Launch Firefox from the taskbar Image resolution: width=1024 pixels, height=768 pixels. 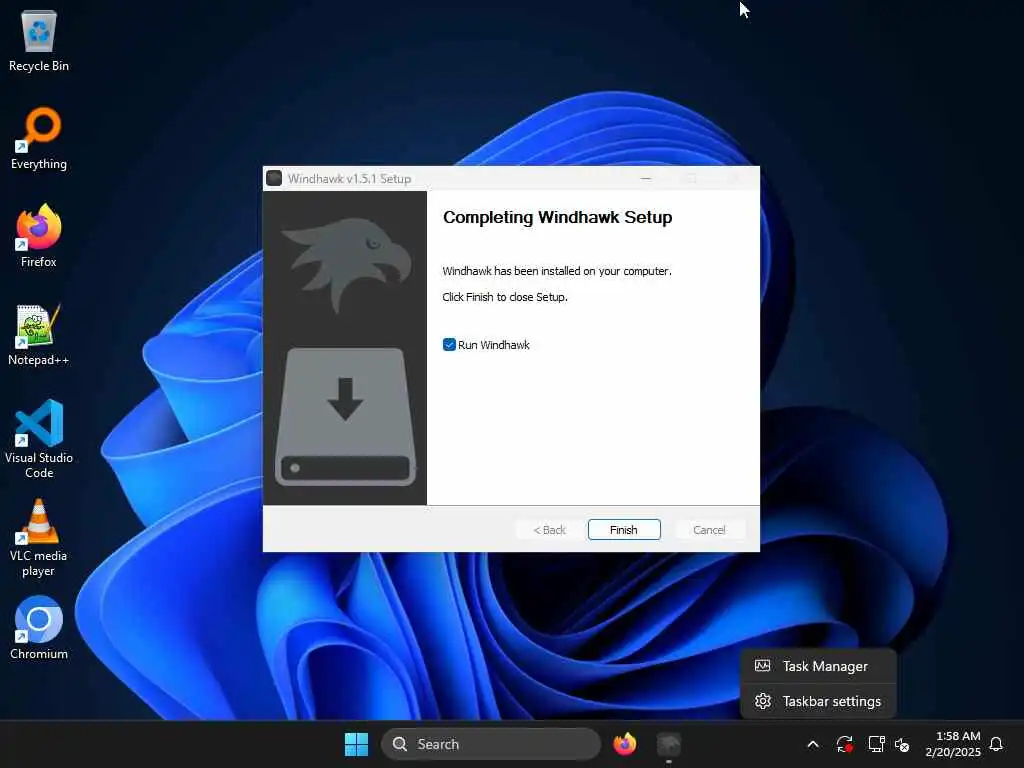click(x=625, y=744)
